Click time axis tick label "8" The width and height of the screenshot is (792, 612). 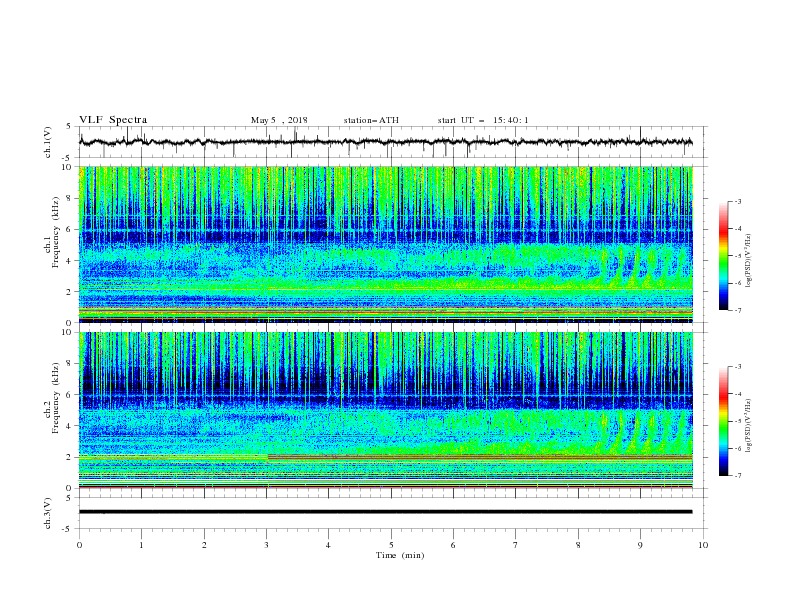[x=578, y=545]
